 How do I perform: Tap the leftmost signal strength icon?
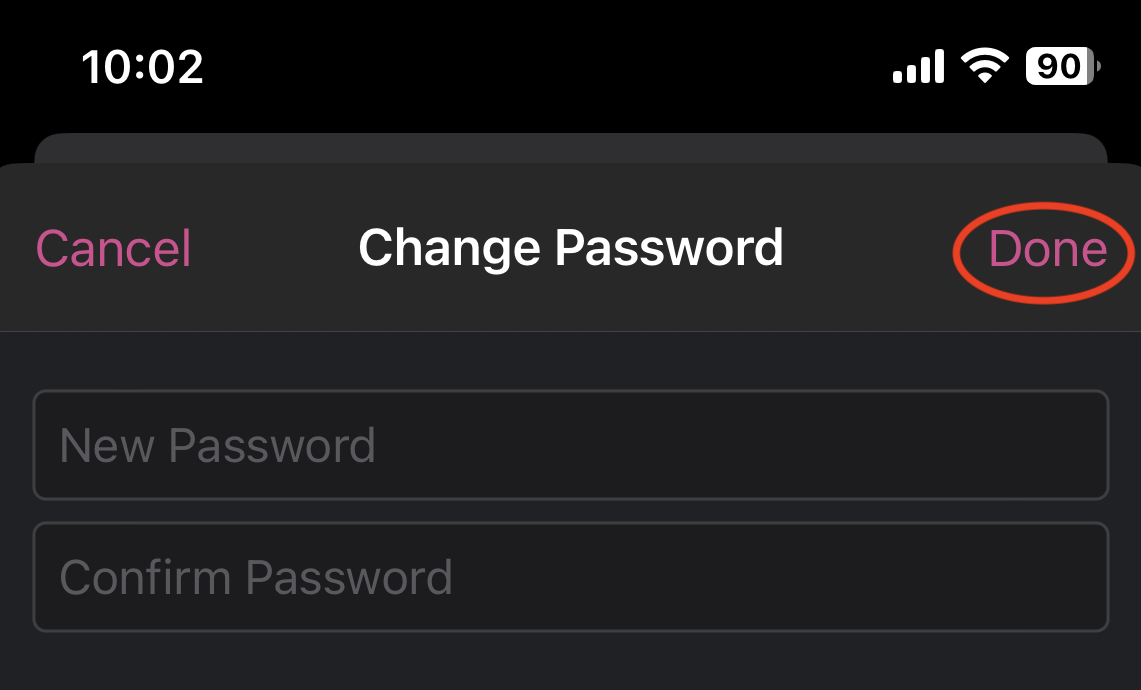click(x=915, y=64)
